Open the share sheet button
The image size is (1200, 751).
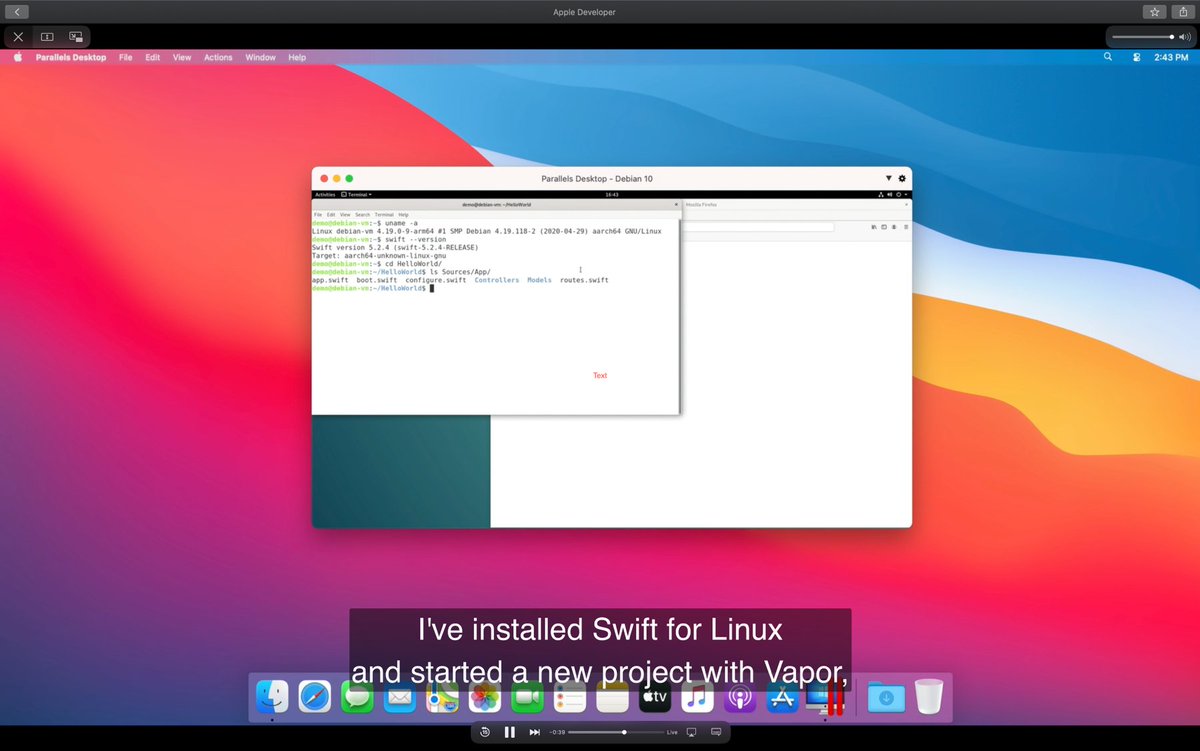(1182, 12)
